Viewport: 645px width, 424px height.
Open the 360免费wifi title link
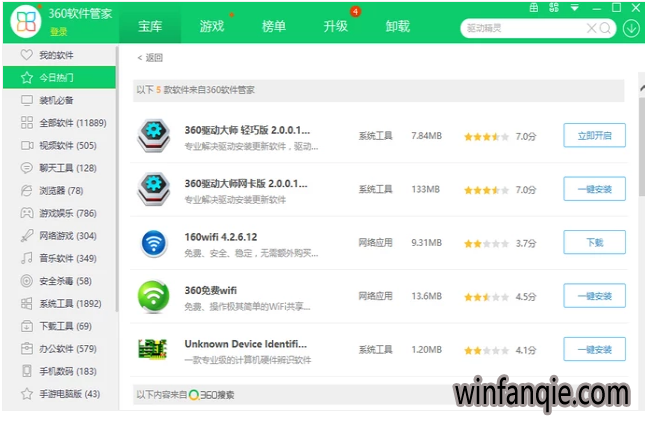(x=211, y=290)
